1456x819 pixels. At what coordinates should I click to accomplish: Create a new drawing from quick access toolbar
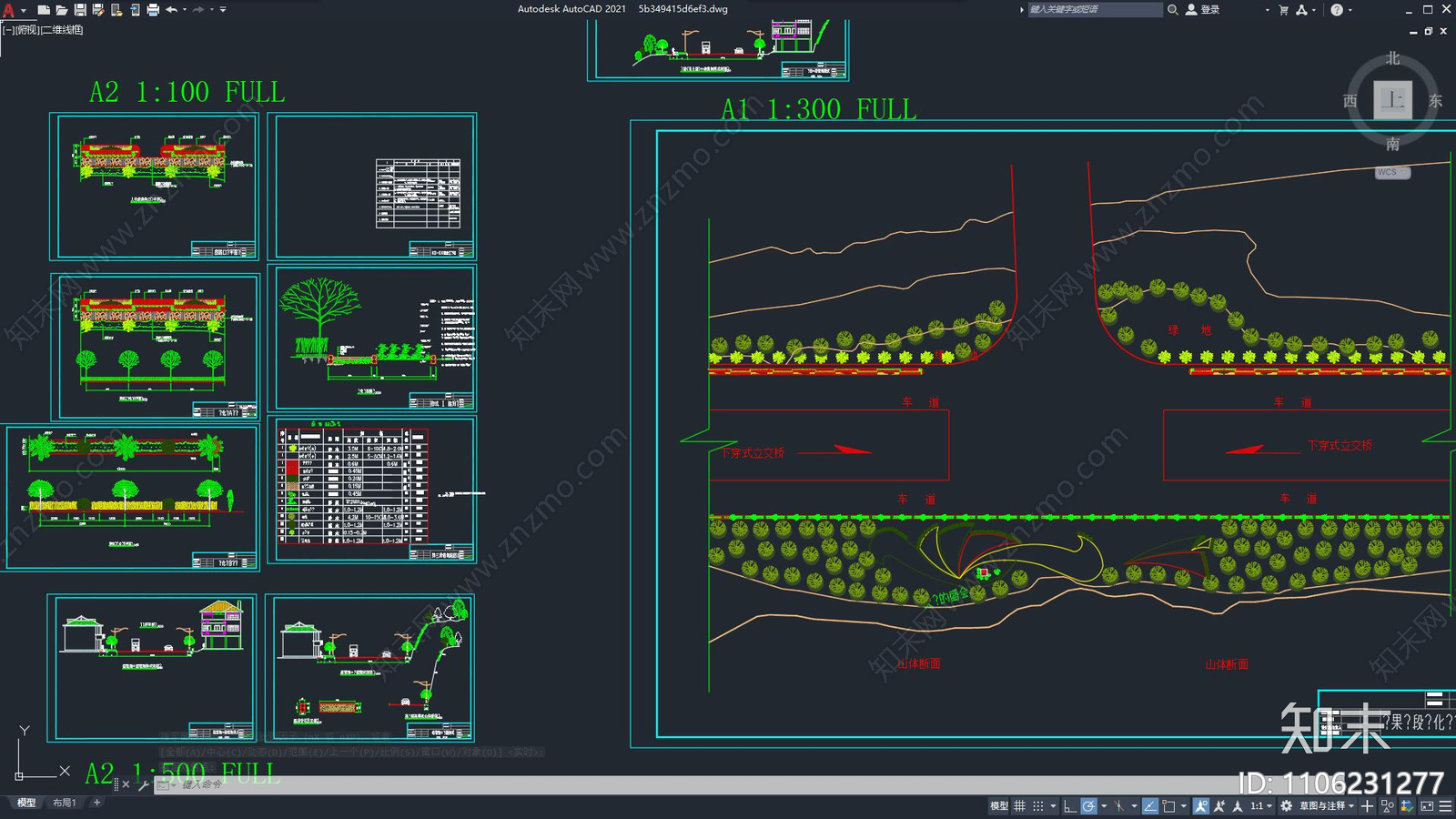(x=43, y=10)
